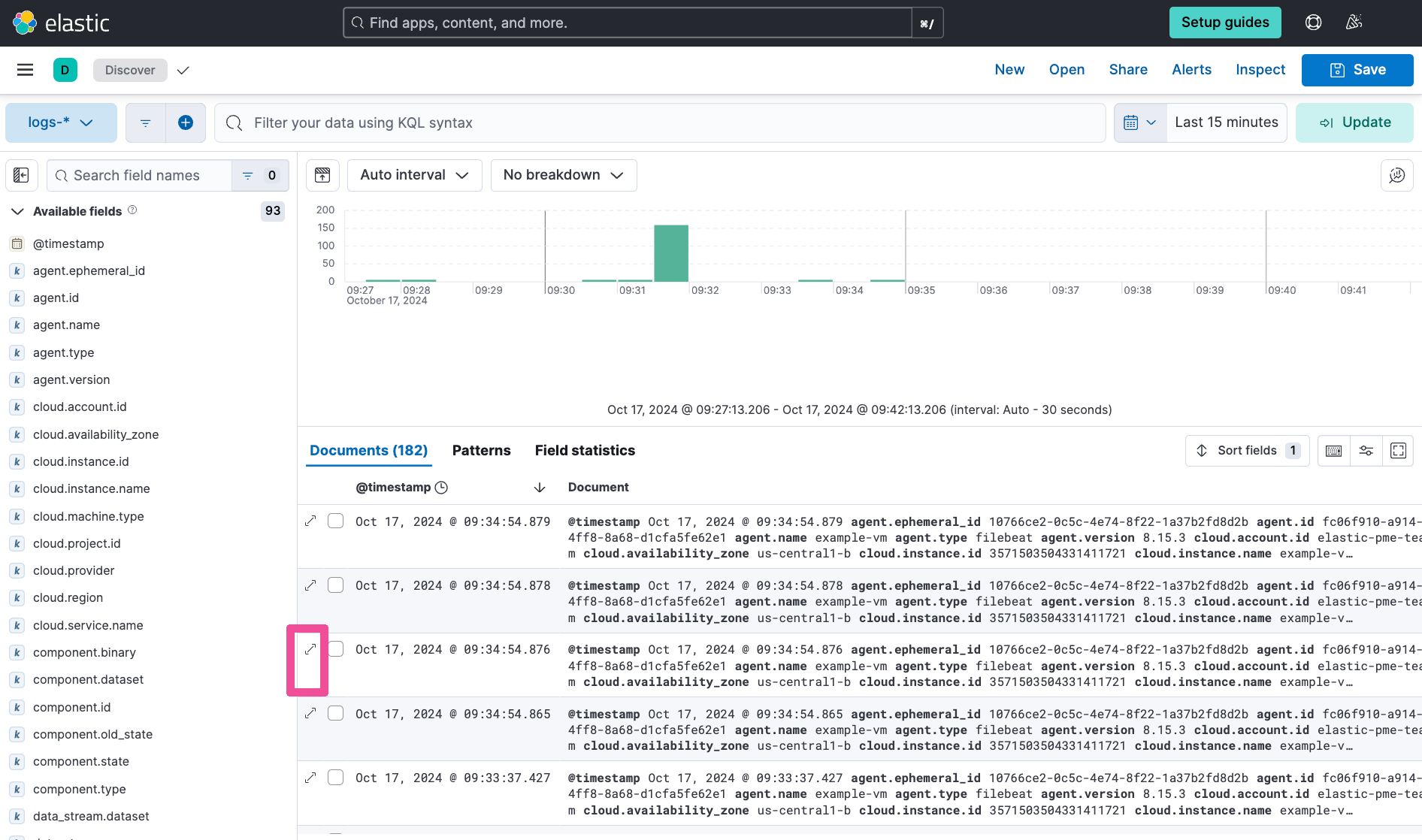Open the filter options menu icon
The image size is (1422, 840).
coord(146,122)
